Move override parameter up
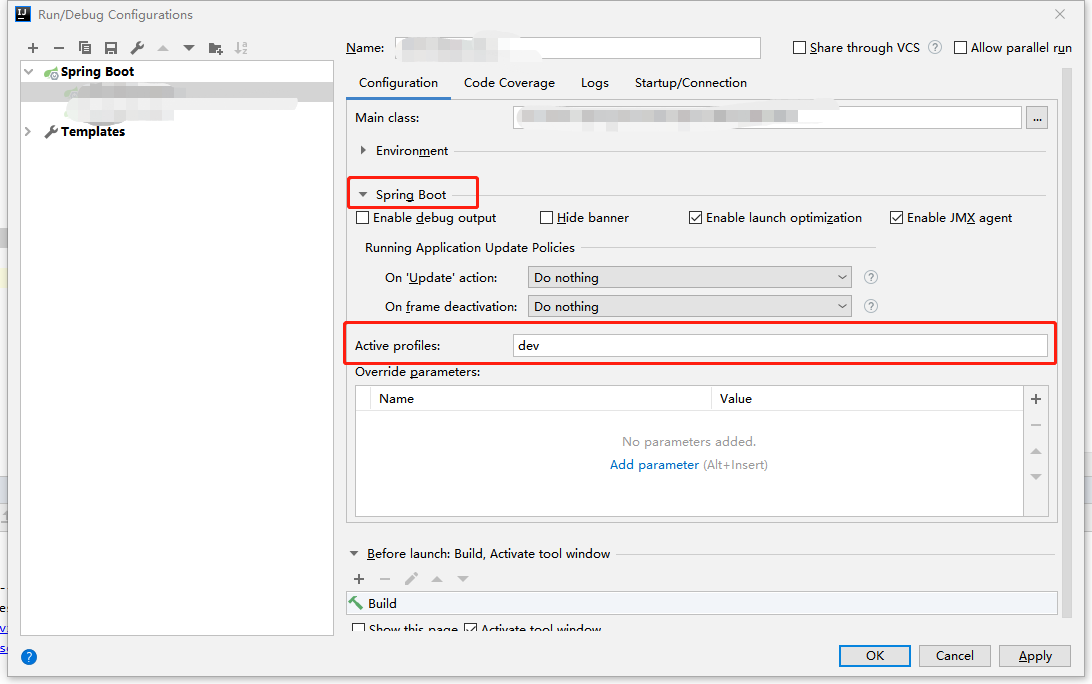 (1036, 451)
